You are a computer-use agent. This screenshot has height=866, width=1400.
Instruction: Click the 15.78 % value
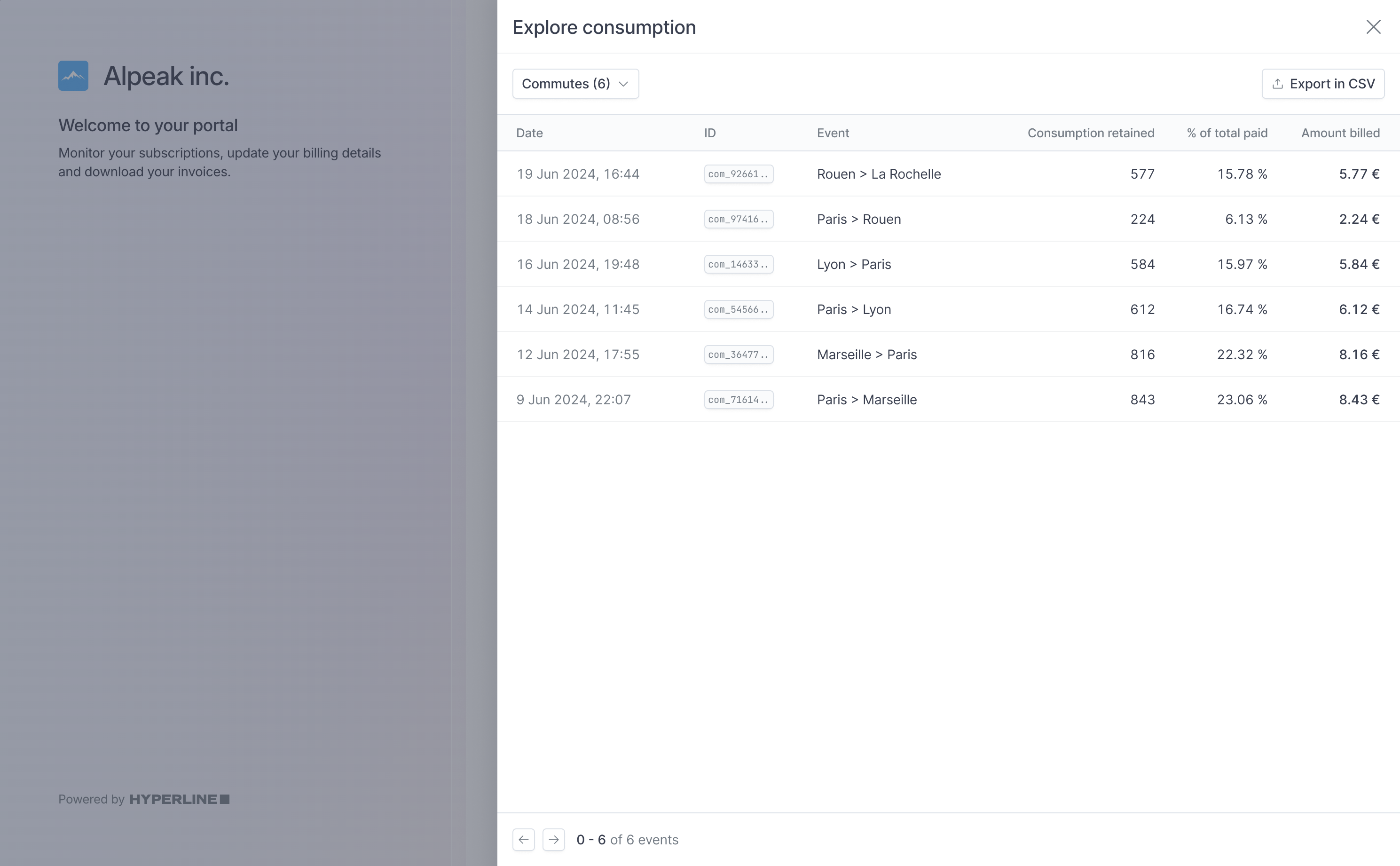pyautogui.click(x=1242, y=174)
